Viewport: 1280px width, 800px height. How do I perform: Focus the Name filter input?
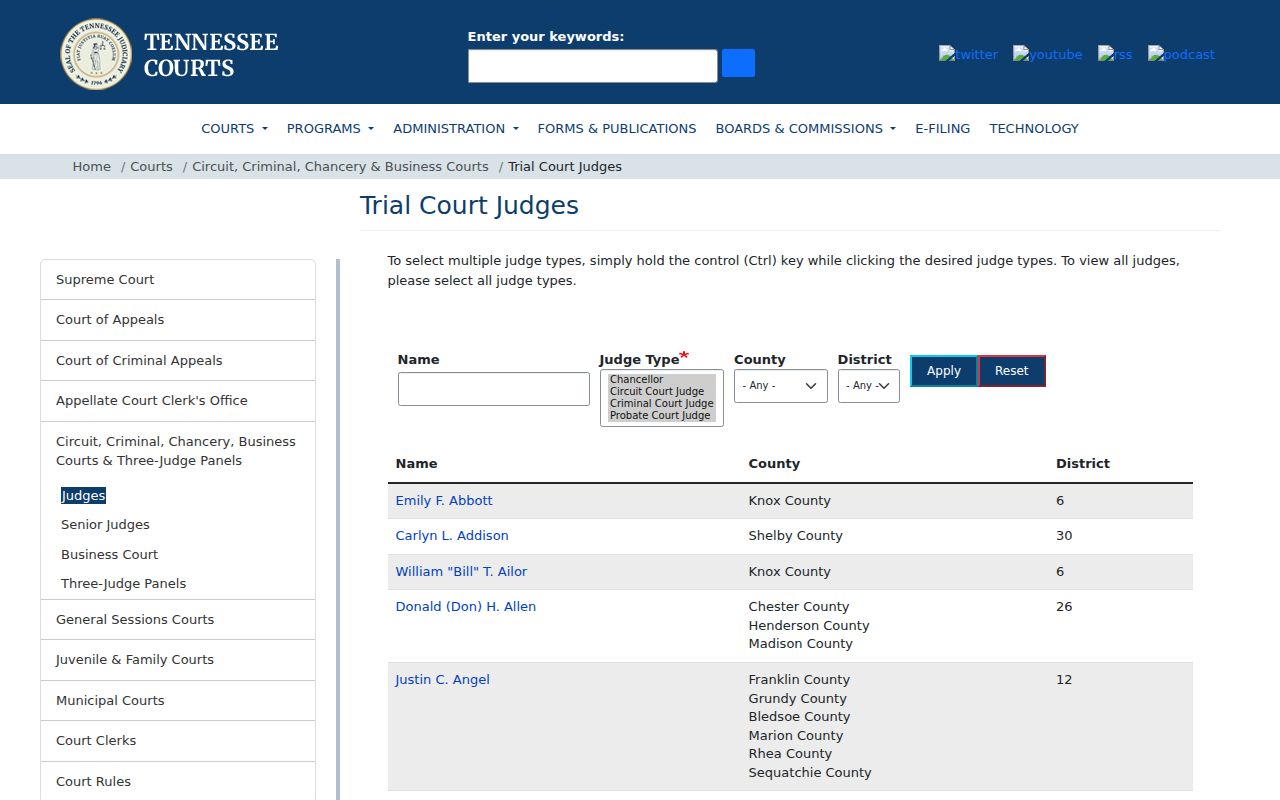pyautogui.click(x=494, y=389)
